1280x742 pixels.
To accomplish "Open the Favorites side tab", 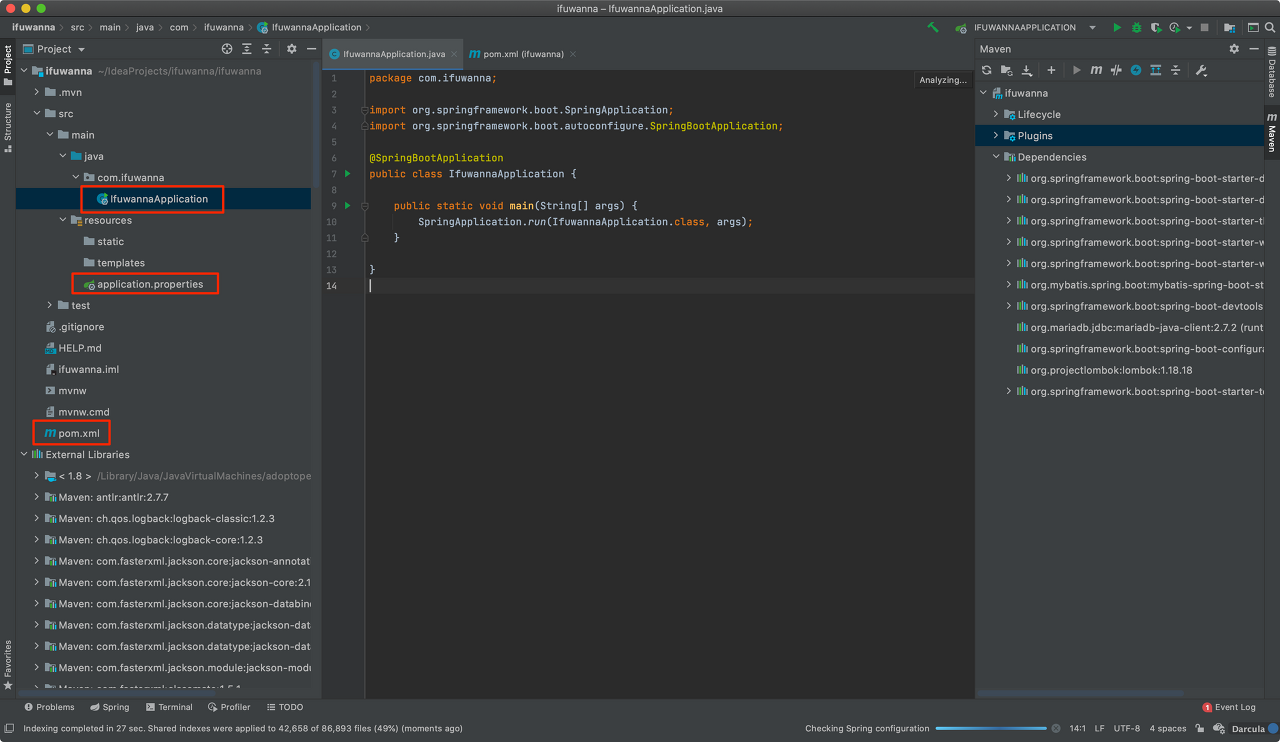I will [x=8, y=665].
